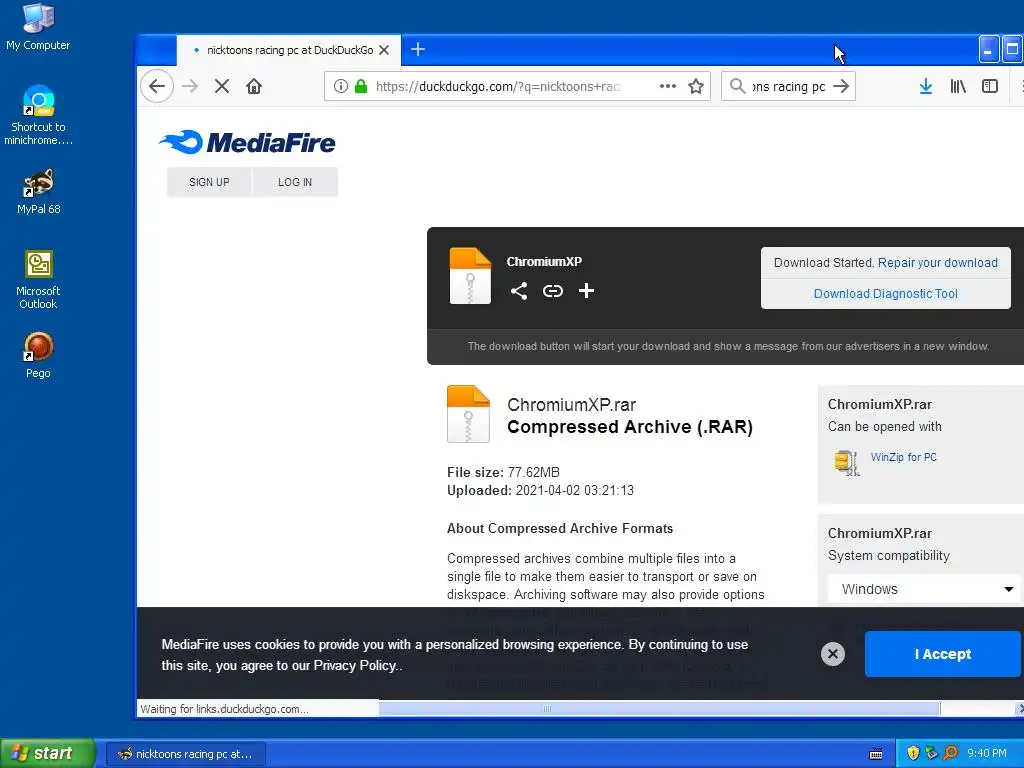Open page actions three-dot menu
Viewport: 1024px width, 768px height.
pos(667,86)
